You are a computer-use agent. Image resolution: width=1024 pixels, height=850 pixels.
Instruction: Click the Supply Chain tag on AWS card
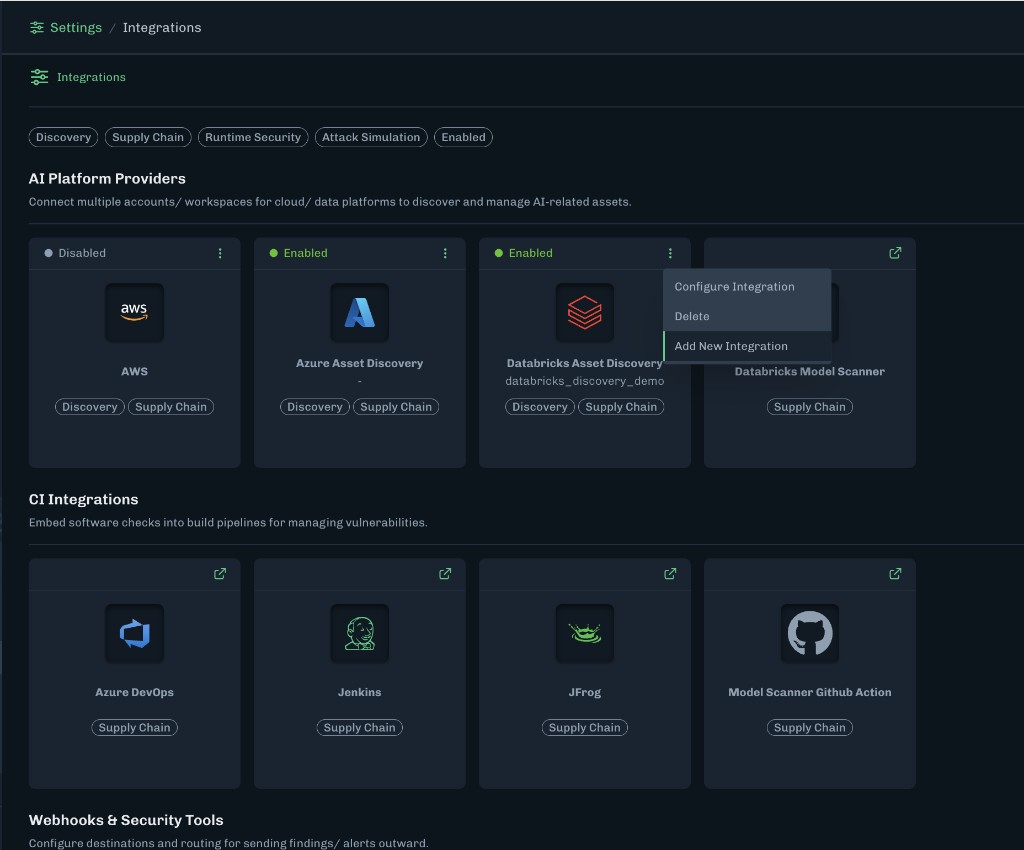(171, 407)
